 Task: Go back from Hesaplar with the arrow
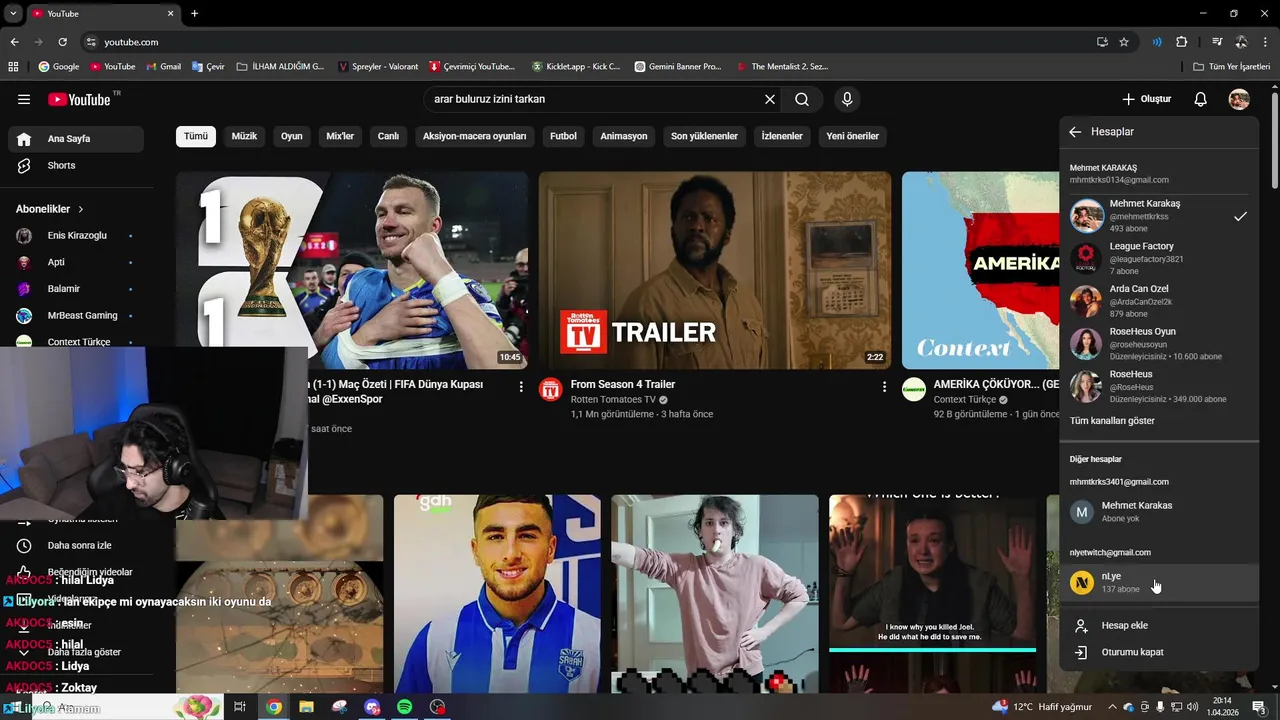(x=1075, y=132)
